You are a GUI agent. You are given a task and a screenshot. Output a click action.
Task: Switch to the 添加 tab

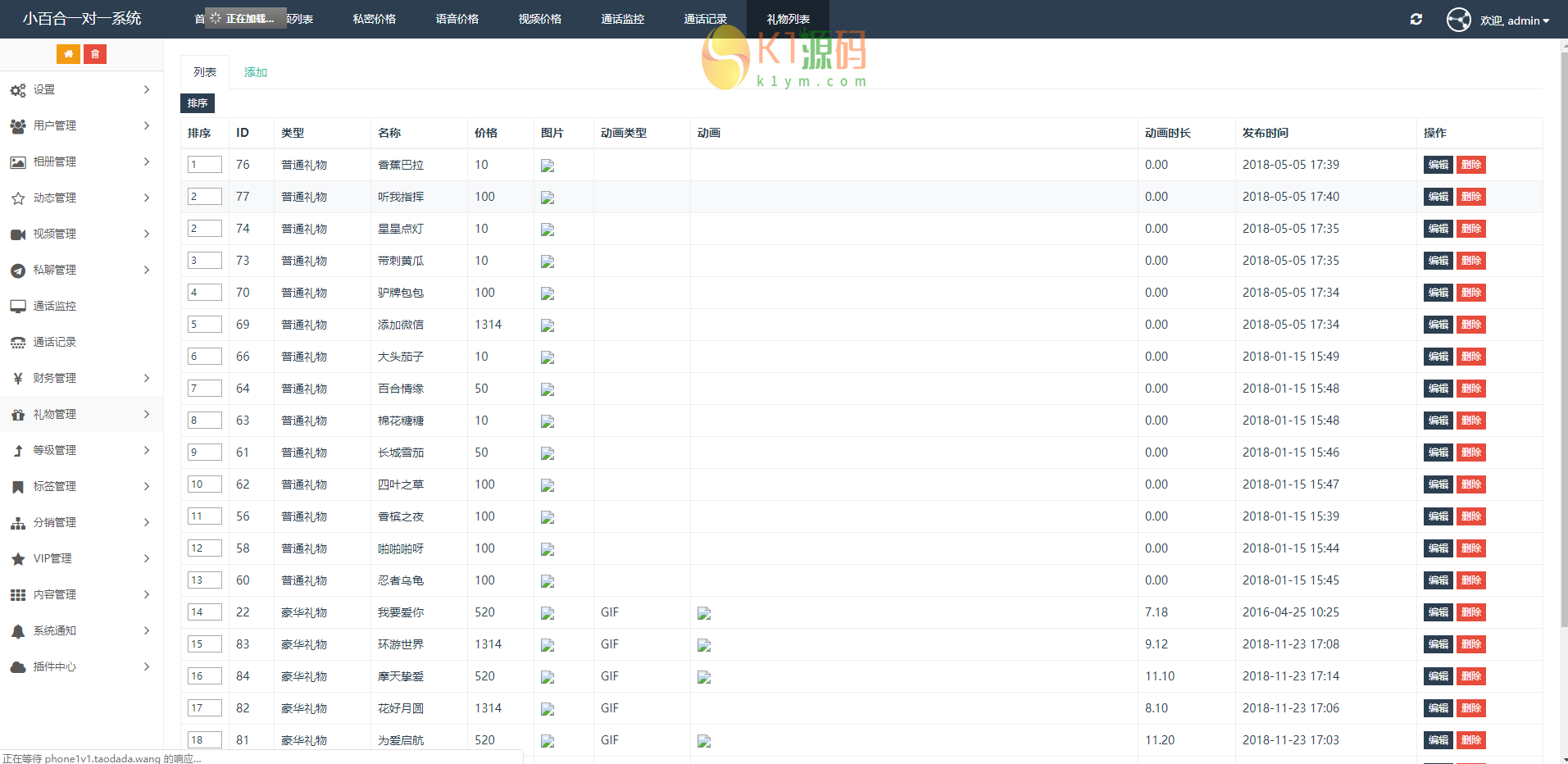coord(256,72)
